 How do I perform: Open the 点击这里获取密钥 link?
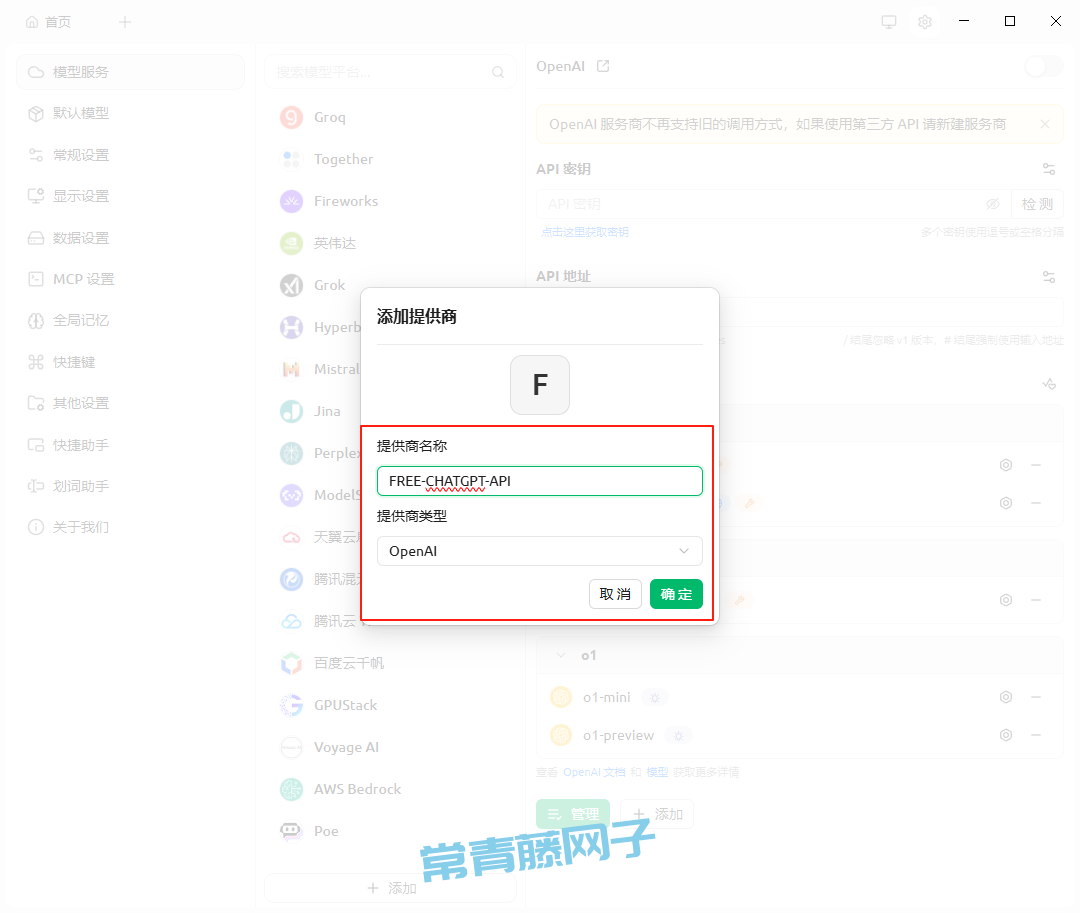coord(585,233)
